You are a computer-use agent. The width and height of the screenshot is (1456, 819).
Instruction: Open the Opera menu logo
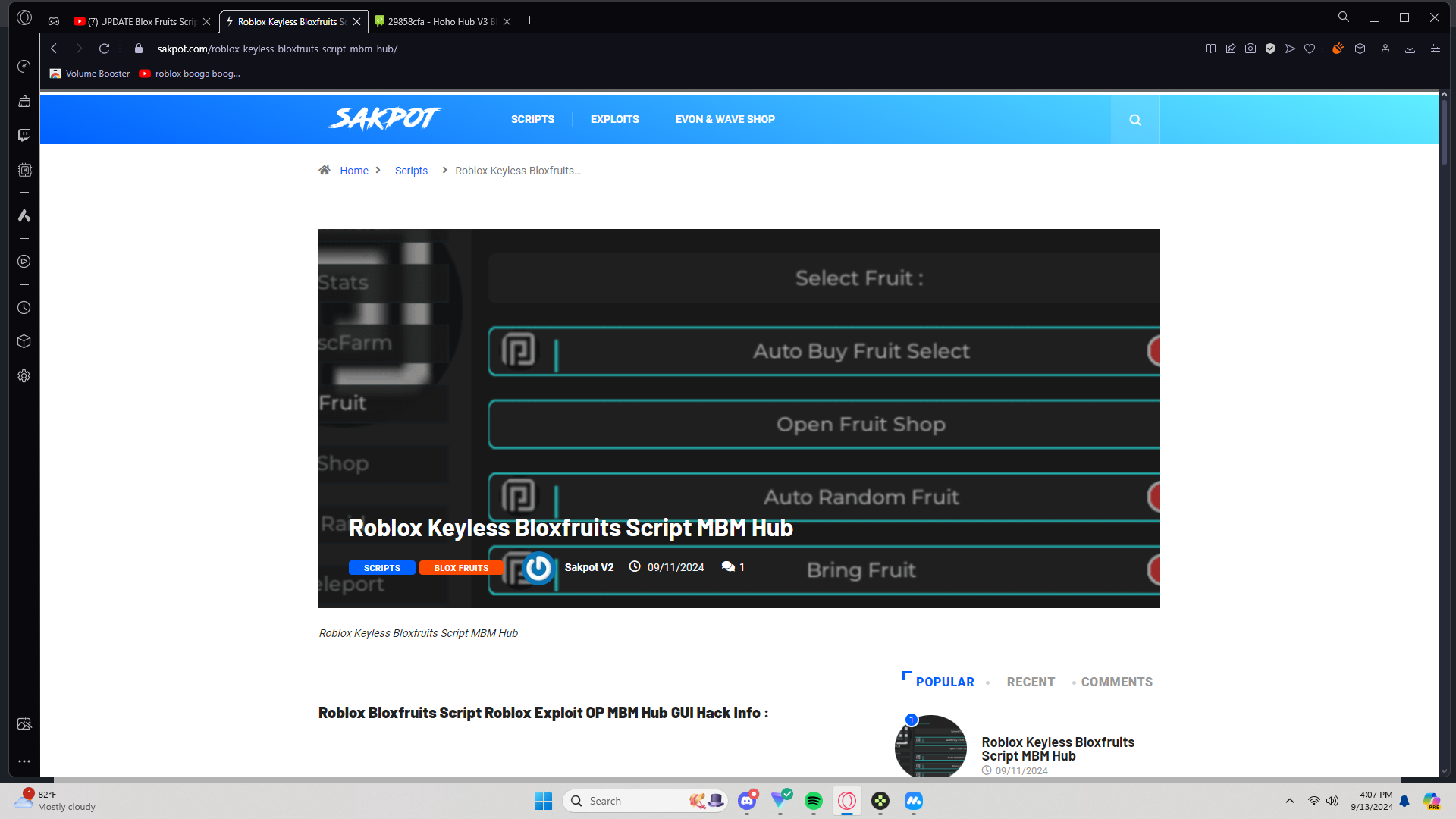click(x=24, y=17)
